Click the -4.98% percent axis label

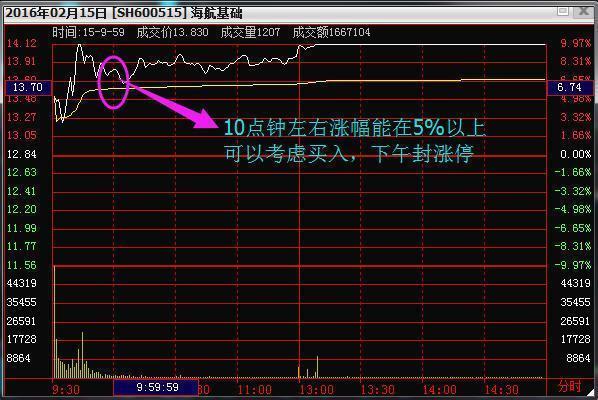click(573, 209)
